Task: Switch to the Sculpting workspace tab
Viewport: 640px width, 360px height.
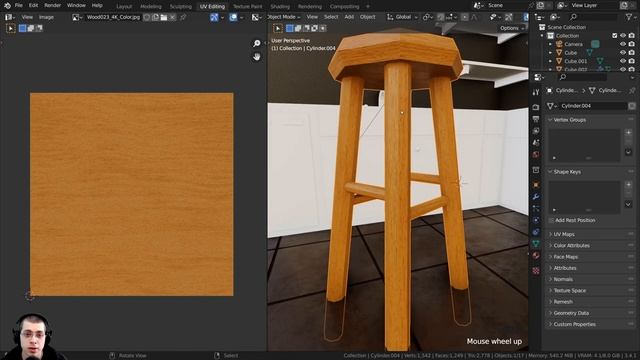Action: point(180,7)
